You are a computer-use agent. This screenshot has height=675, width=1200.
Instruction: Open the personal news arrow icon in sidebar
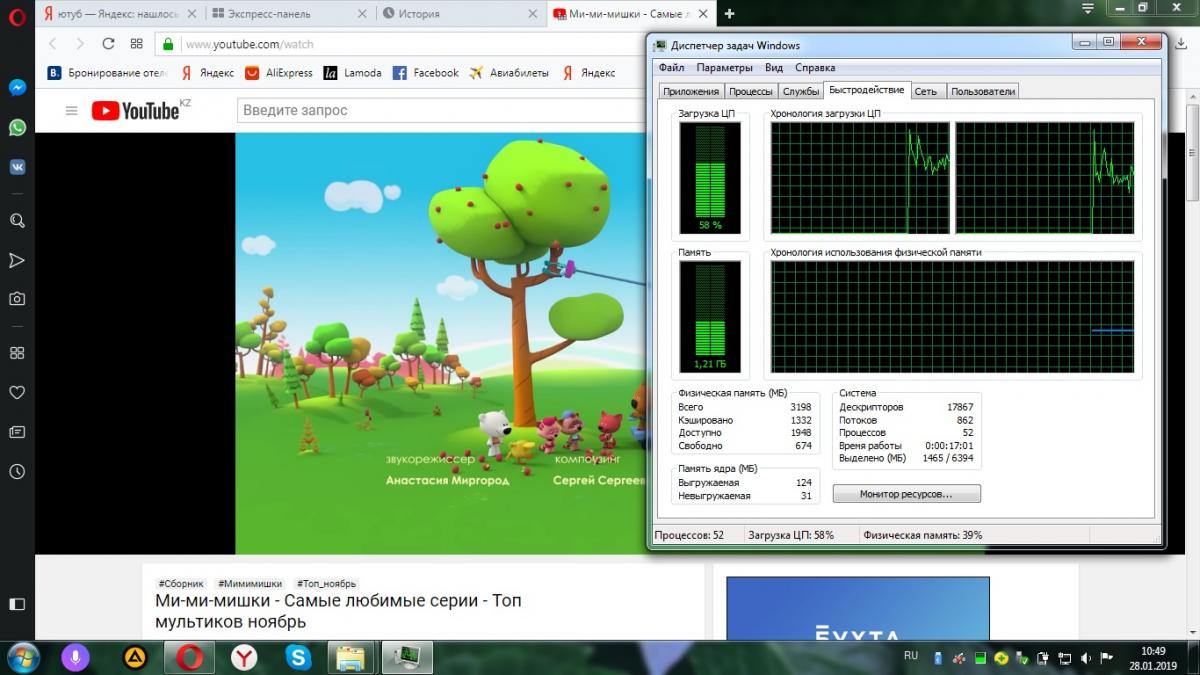[x=17, y=260]
